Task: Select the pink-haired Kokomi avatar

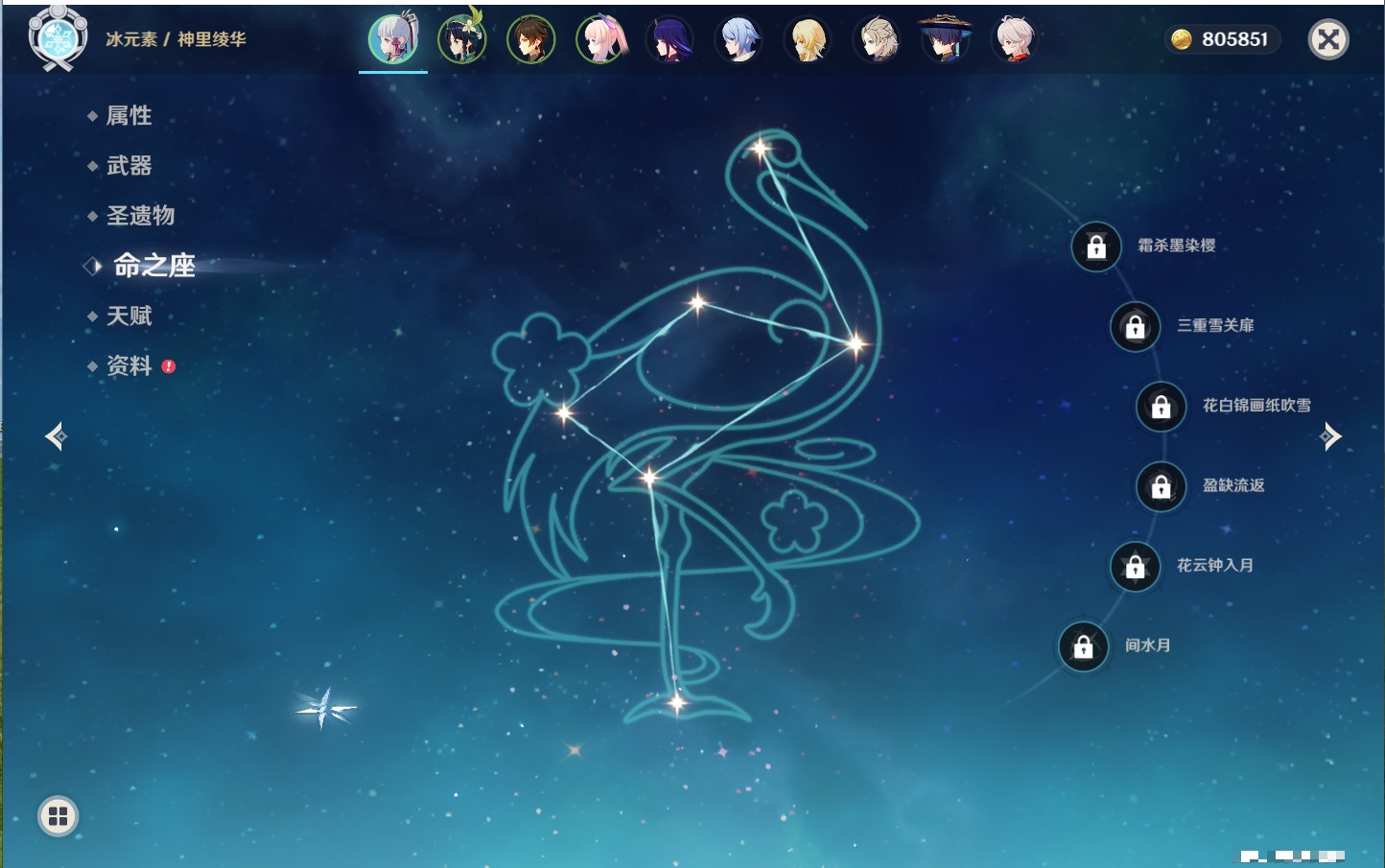Action: point(600,39)
